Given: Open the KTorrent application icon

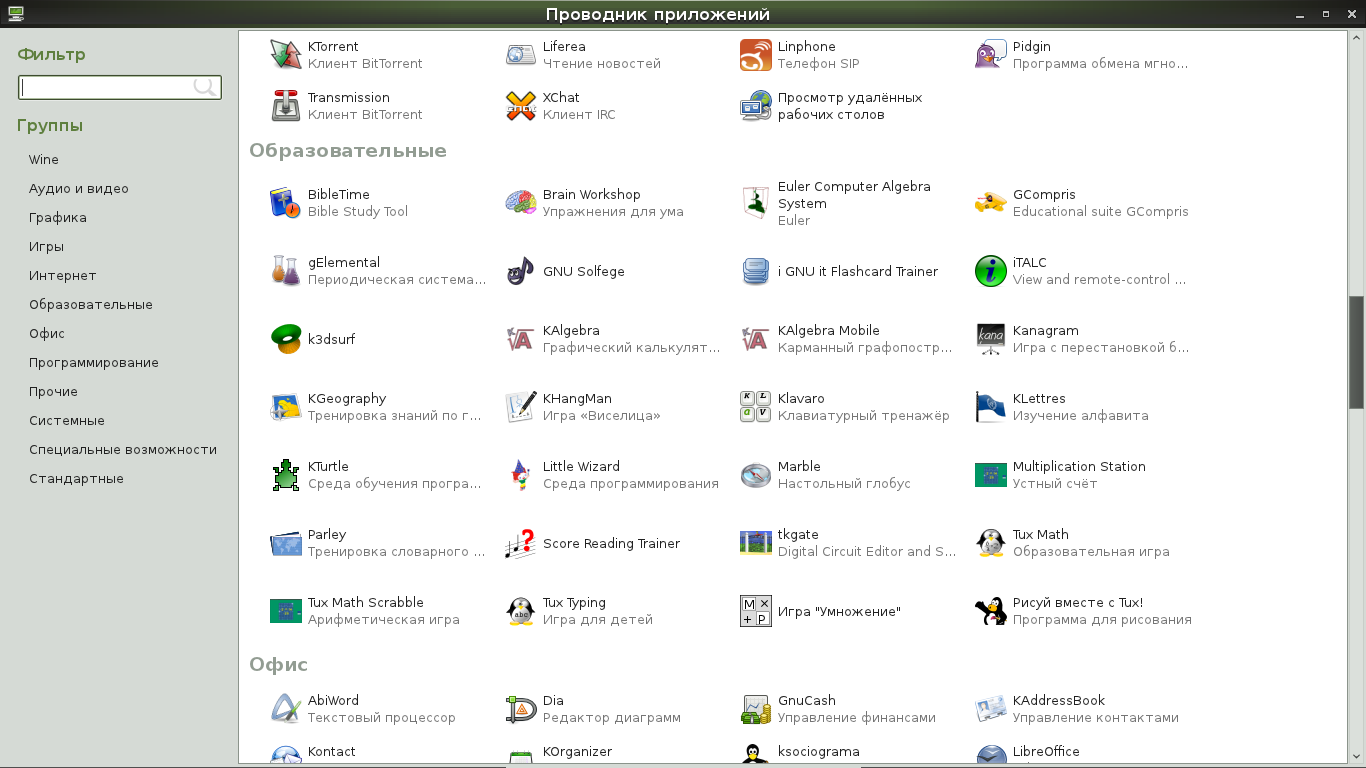Looking at the screenshot, I should click(x=286, y=55).
